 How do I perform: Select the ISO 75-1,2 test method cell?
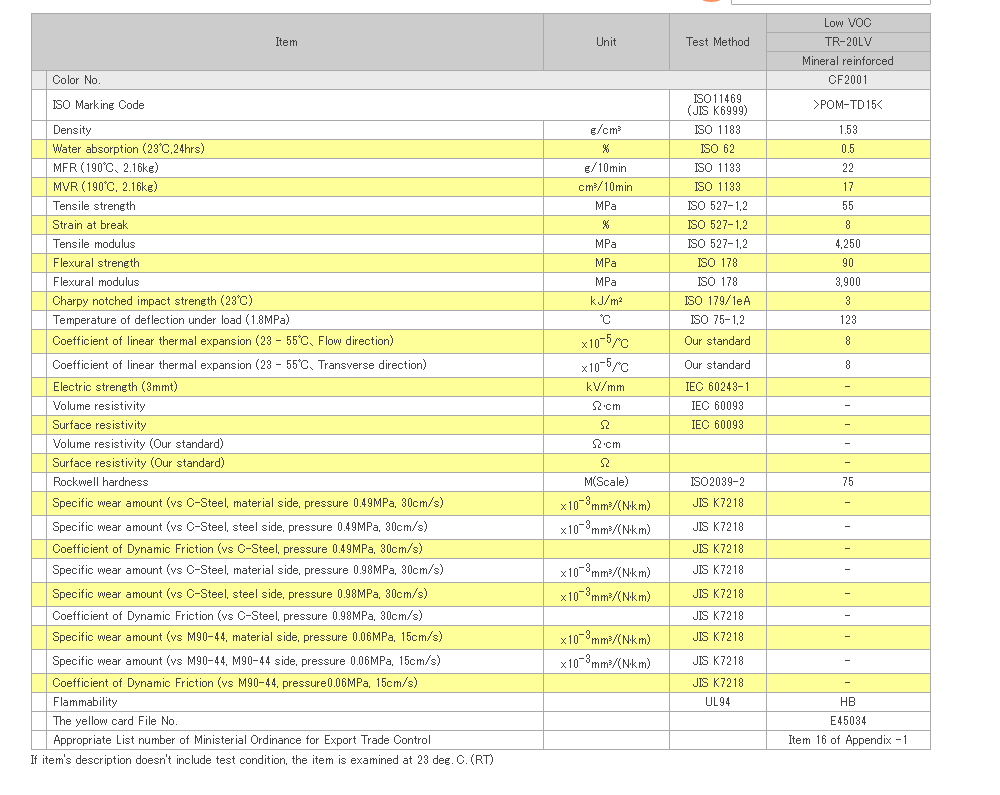pyautogui.click(x=717, y=320)
